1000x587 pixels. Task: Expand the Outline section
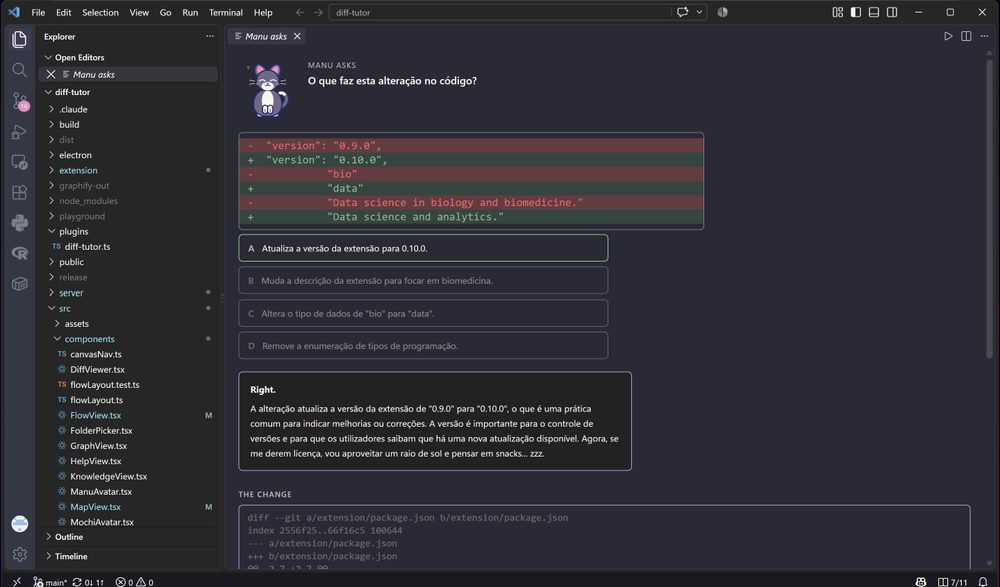click(129, 537)
